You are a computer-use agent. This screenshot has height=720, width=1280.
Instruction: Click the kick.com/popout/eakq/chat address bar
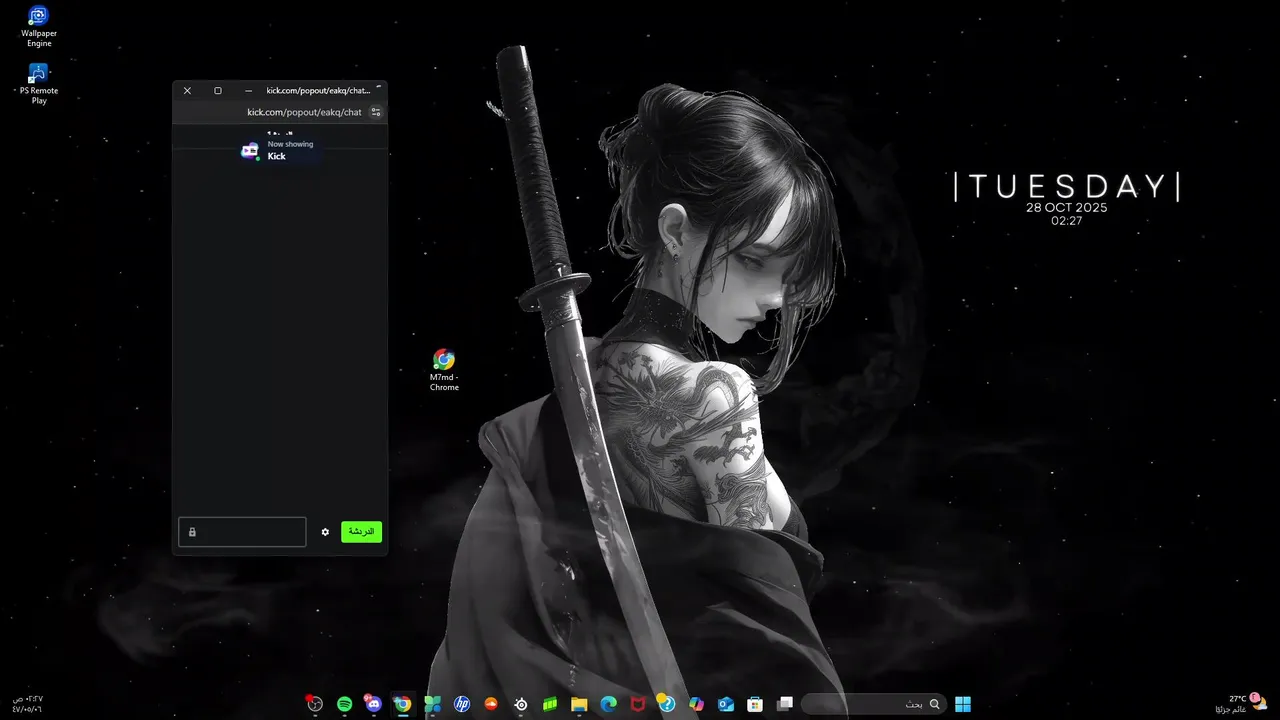pos(304,112)
